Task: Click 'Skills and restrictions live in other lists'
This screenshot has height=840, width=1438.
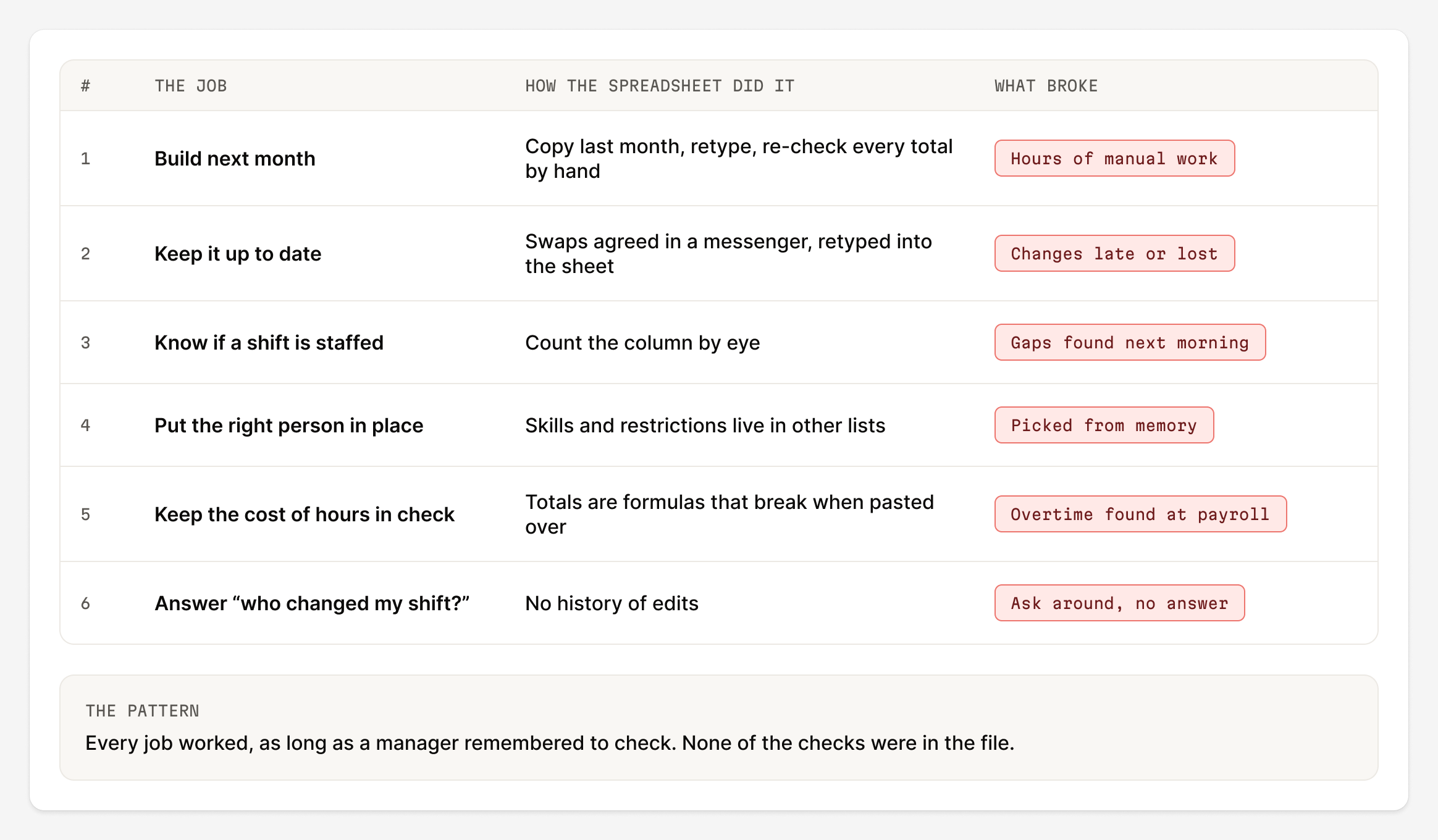Action: point(705,426)
